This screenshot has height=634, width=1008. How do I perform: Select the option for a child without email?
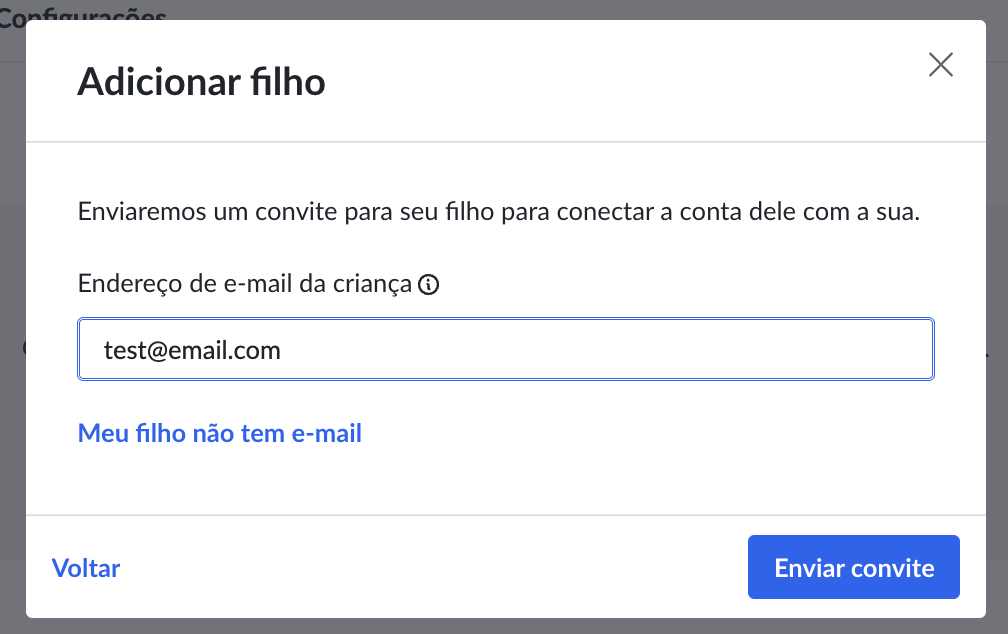pos(219,433)
